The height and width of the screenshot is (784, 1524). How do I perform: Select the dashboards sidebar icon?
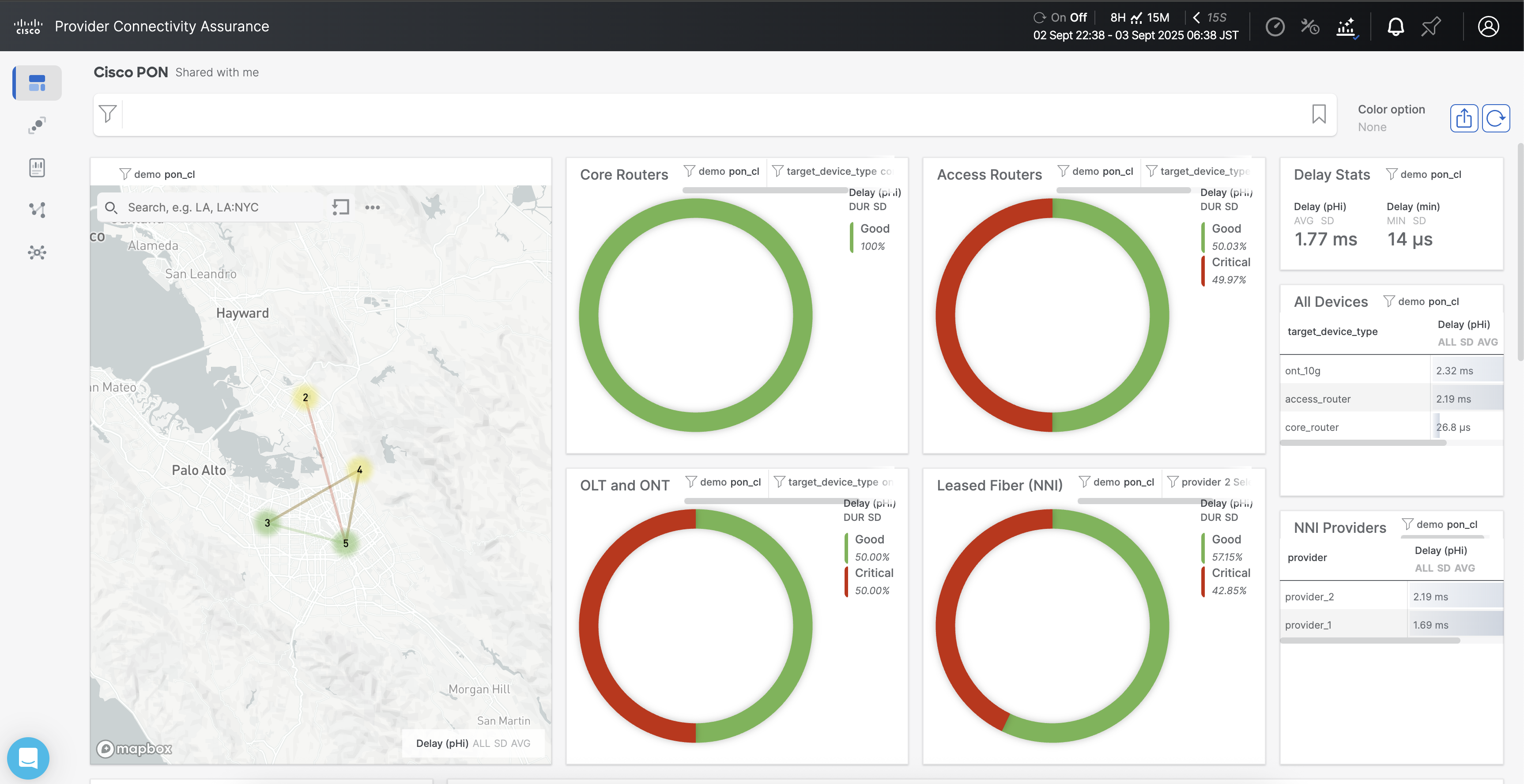tap(37, 83)
